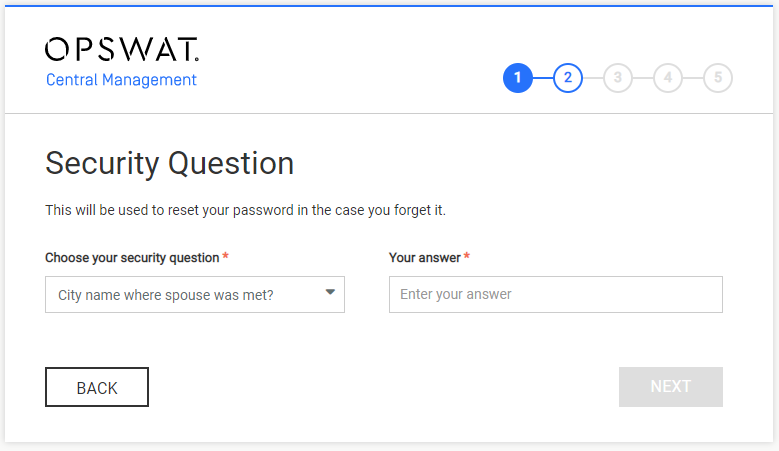Go to step 1 in the wizard
The width and height of the screenshot is (779, 451).
click(518, 78)
